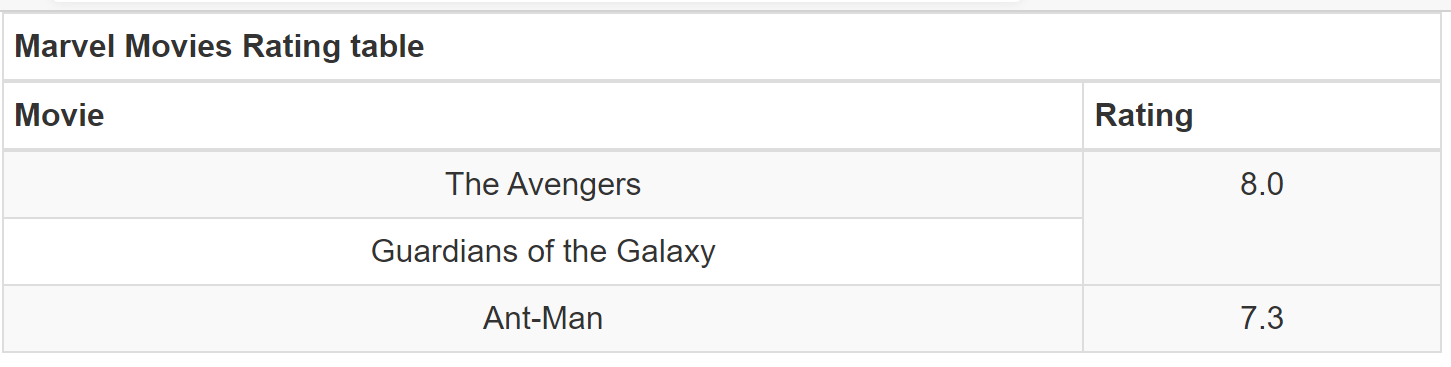Click the word The before Avengers
Image resolution: width=1451 pixels, height=367 pixels.
coord(472,184)
